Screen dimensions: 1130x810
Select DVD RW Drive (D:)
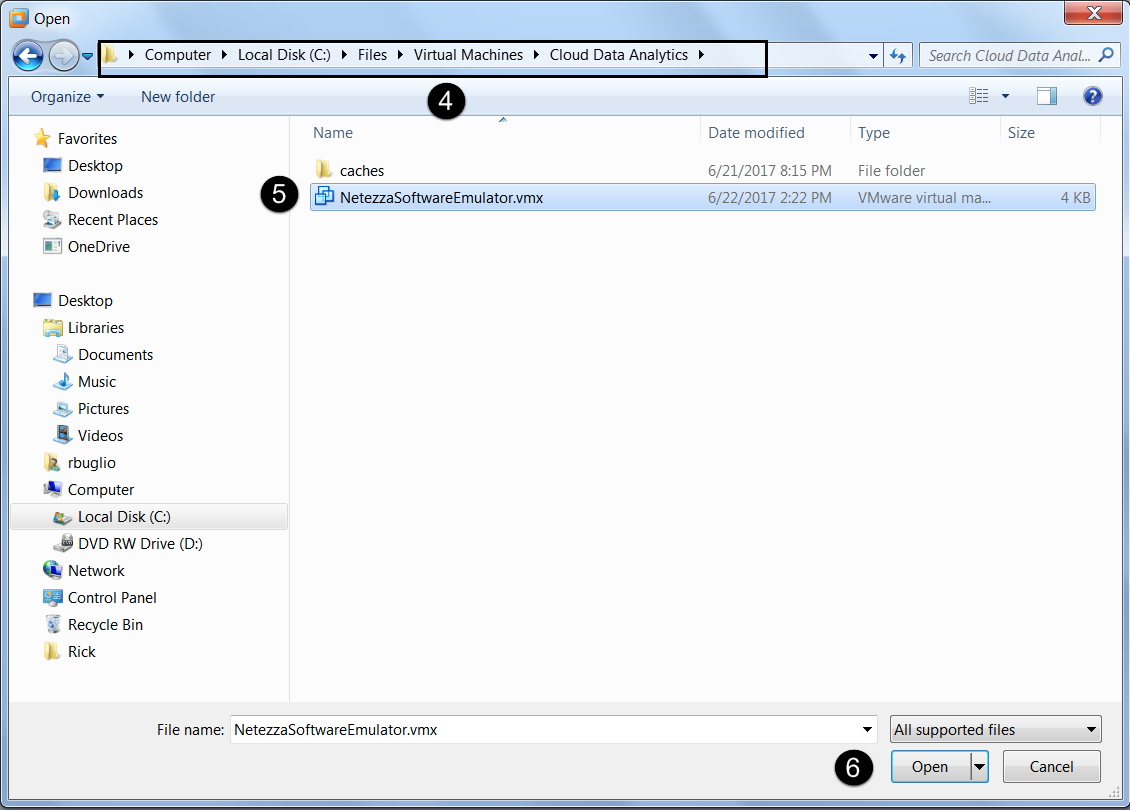pos(140,544)
